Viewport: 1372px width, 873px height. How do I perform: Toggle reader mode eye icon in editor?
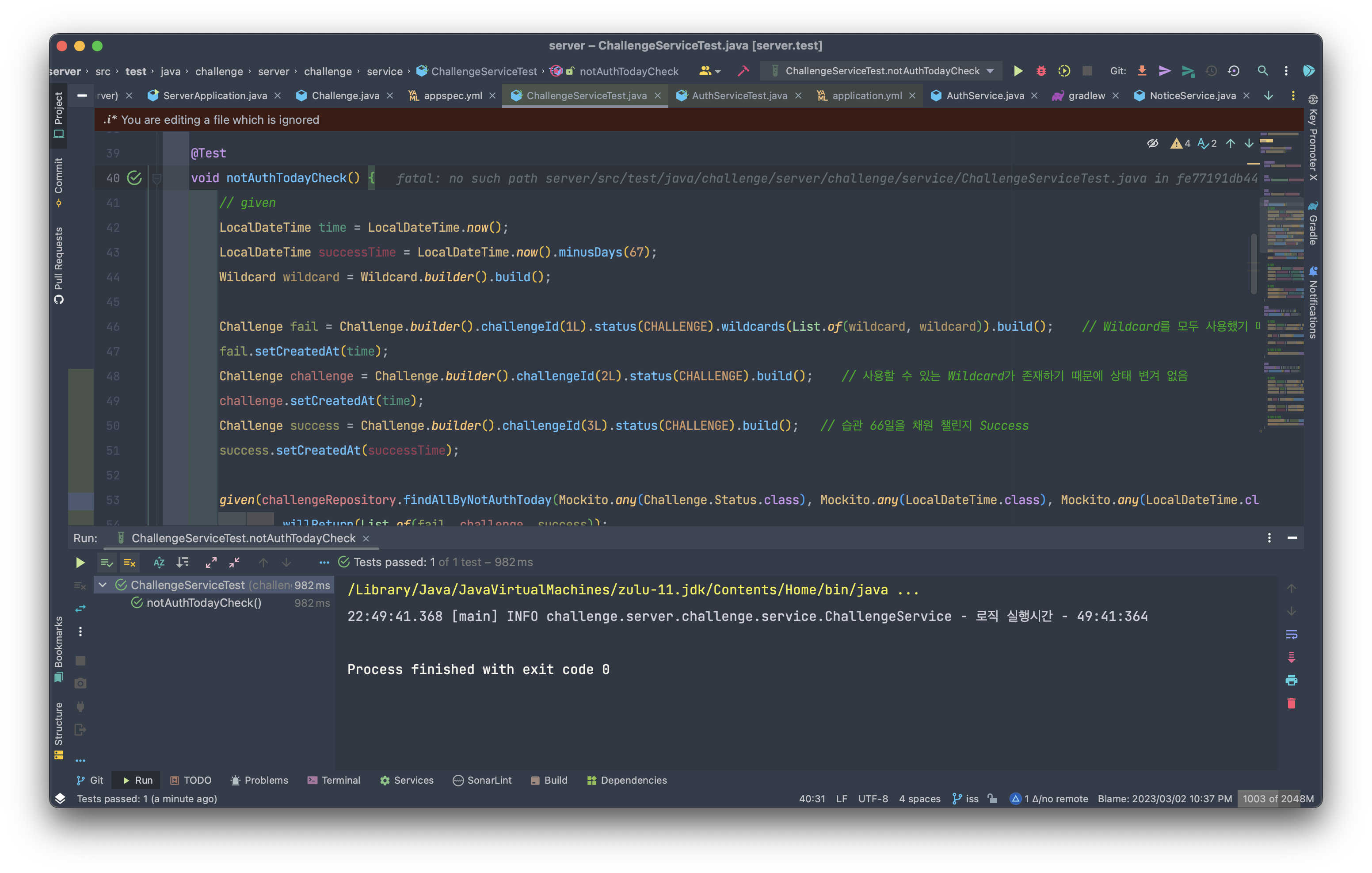tap(1152, 143)
